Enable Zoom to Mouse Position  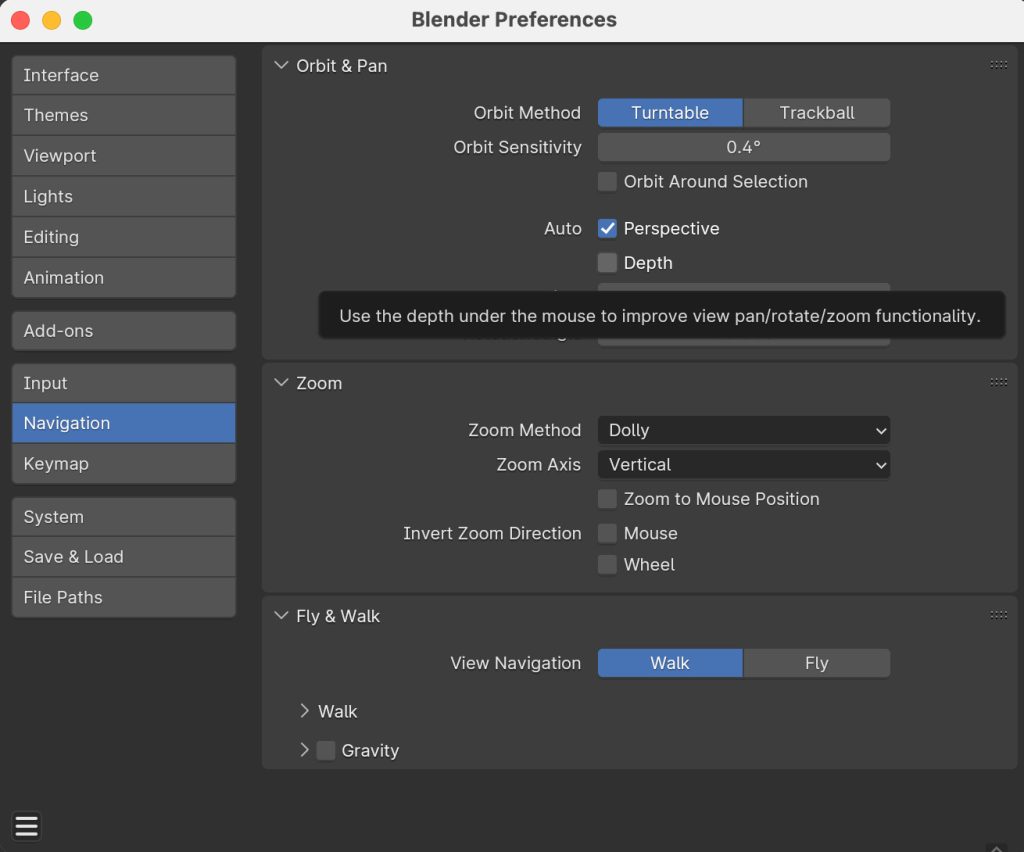tap(607, 499)
